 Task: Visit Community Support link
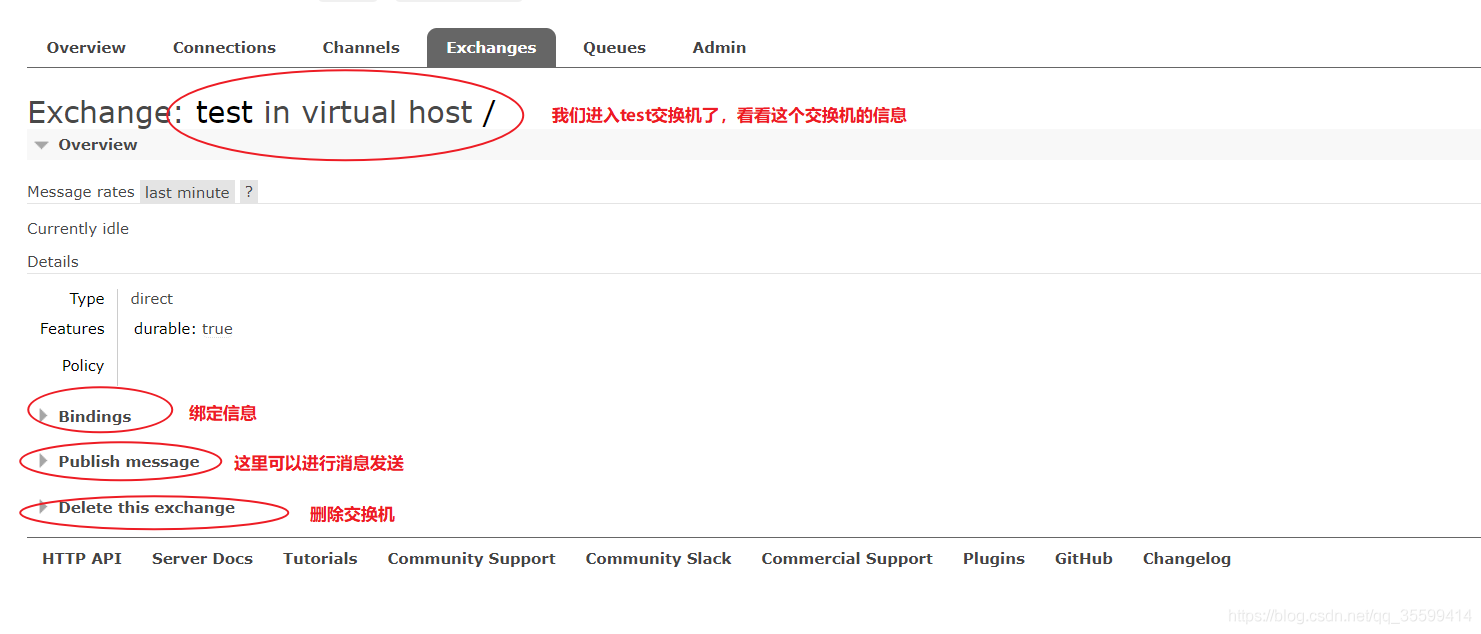[x=471, y=559]
